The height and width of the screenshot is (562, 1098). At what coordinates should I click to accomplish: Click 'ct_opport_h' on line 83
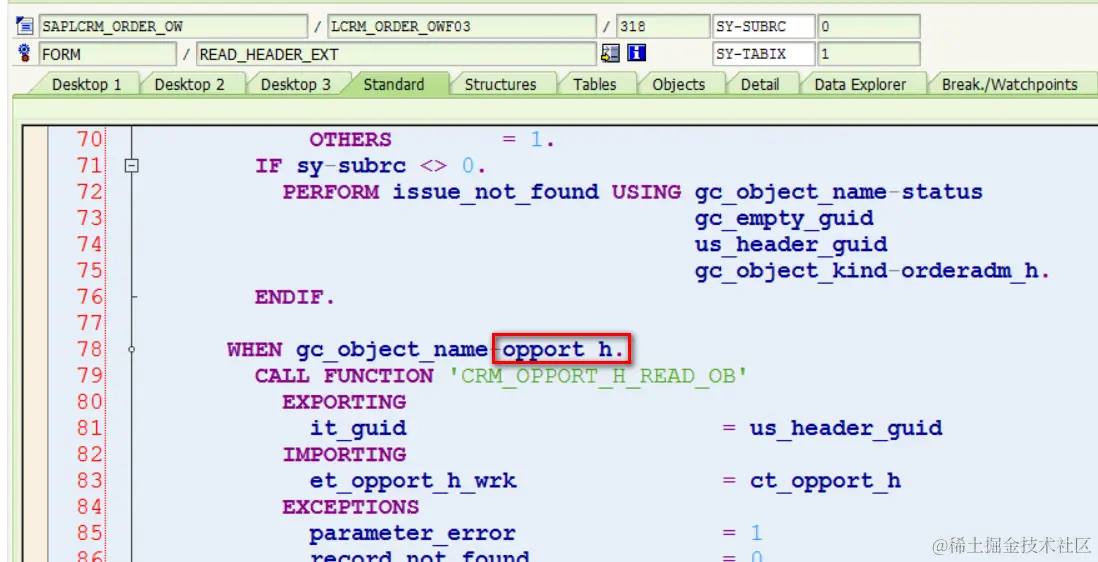826,482
